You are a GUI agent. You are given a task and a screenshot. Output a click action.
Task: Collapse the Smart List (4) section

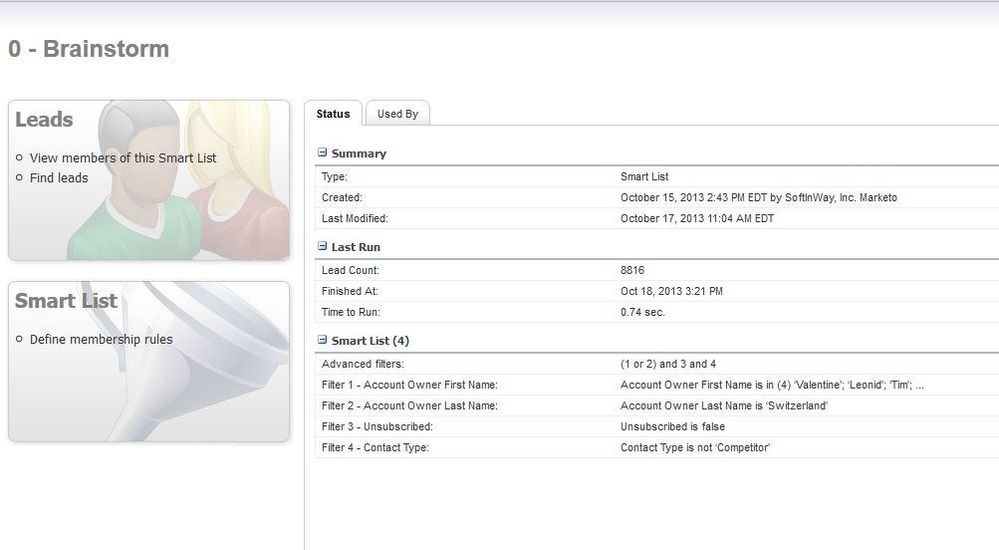tap(322, 340)
